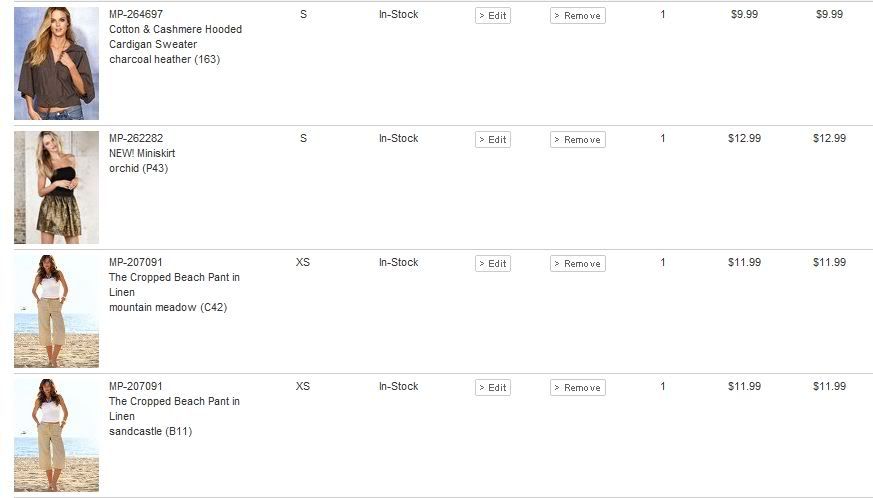The height and width of the screenshot is (498, 873).
Task: Edit the NEW! Miniskirt item
Action: click(x=493, y=140)
